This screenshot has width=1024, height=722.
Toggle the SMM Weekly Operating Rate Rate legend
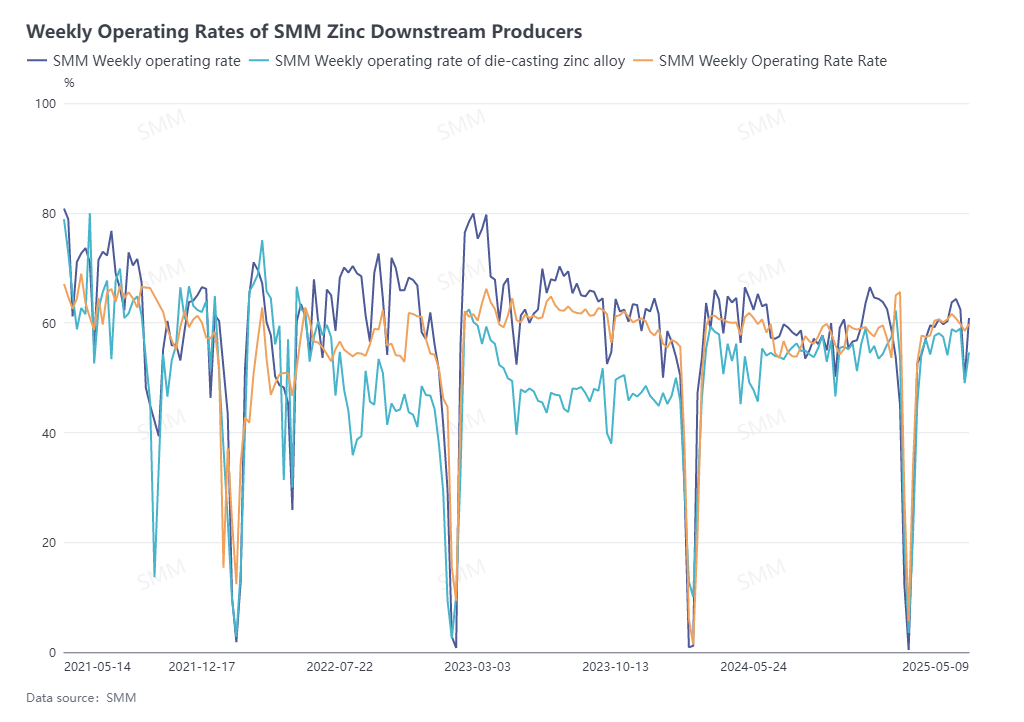[760, 61]
